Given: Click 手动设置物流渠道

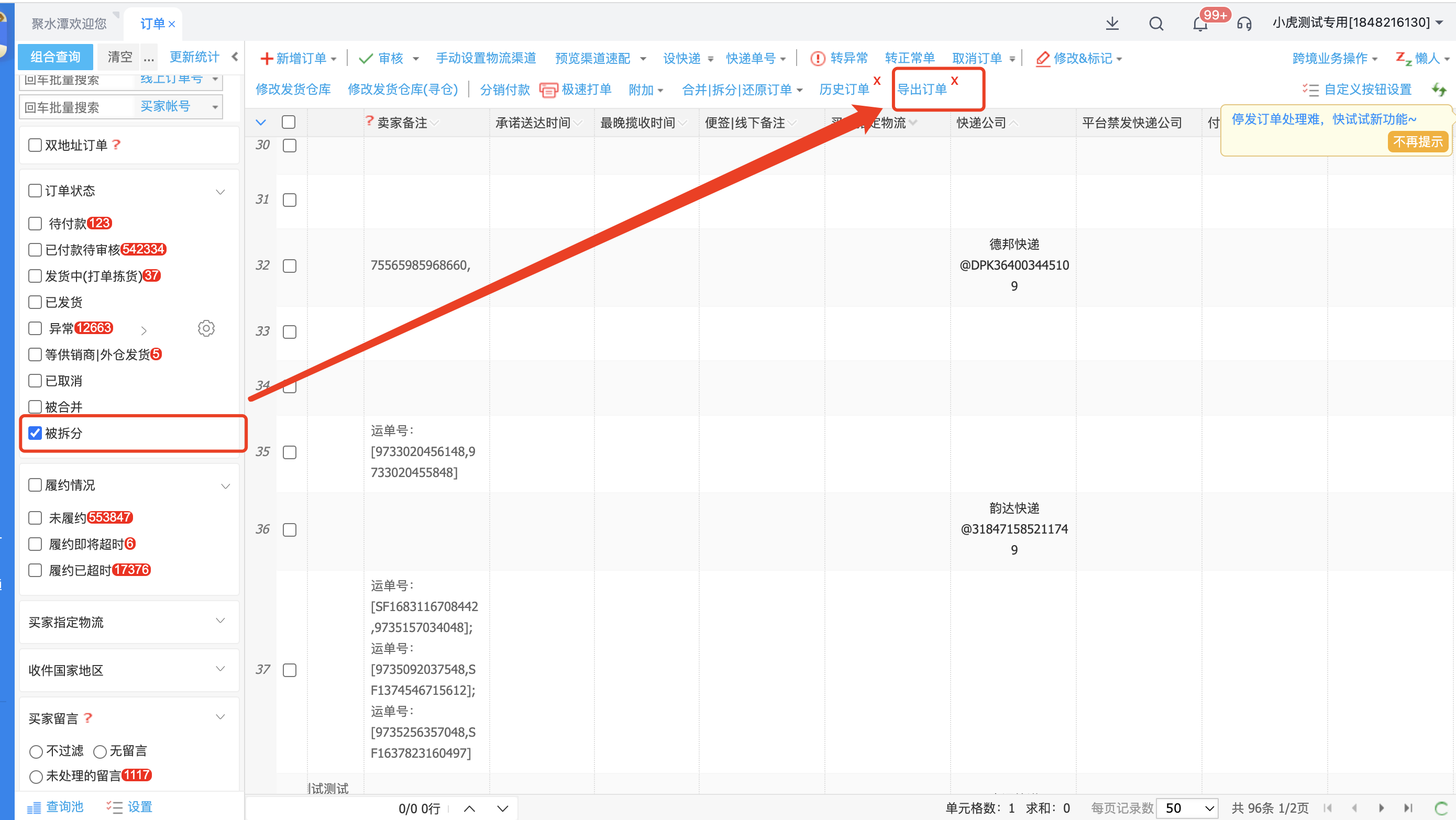Looking at the screenshot, I should coord(486,58).
